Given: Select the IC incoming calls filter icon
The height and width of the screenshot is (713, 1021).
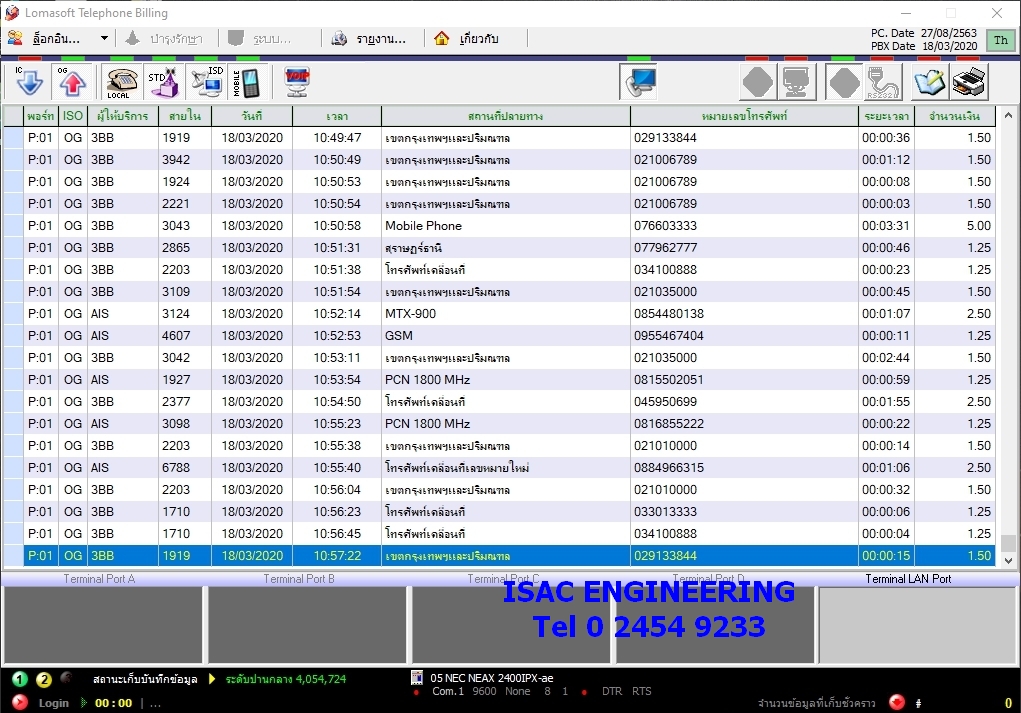Looking at the screenshot, I should (29, 82).
